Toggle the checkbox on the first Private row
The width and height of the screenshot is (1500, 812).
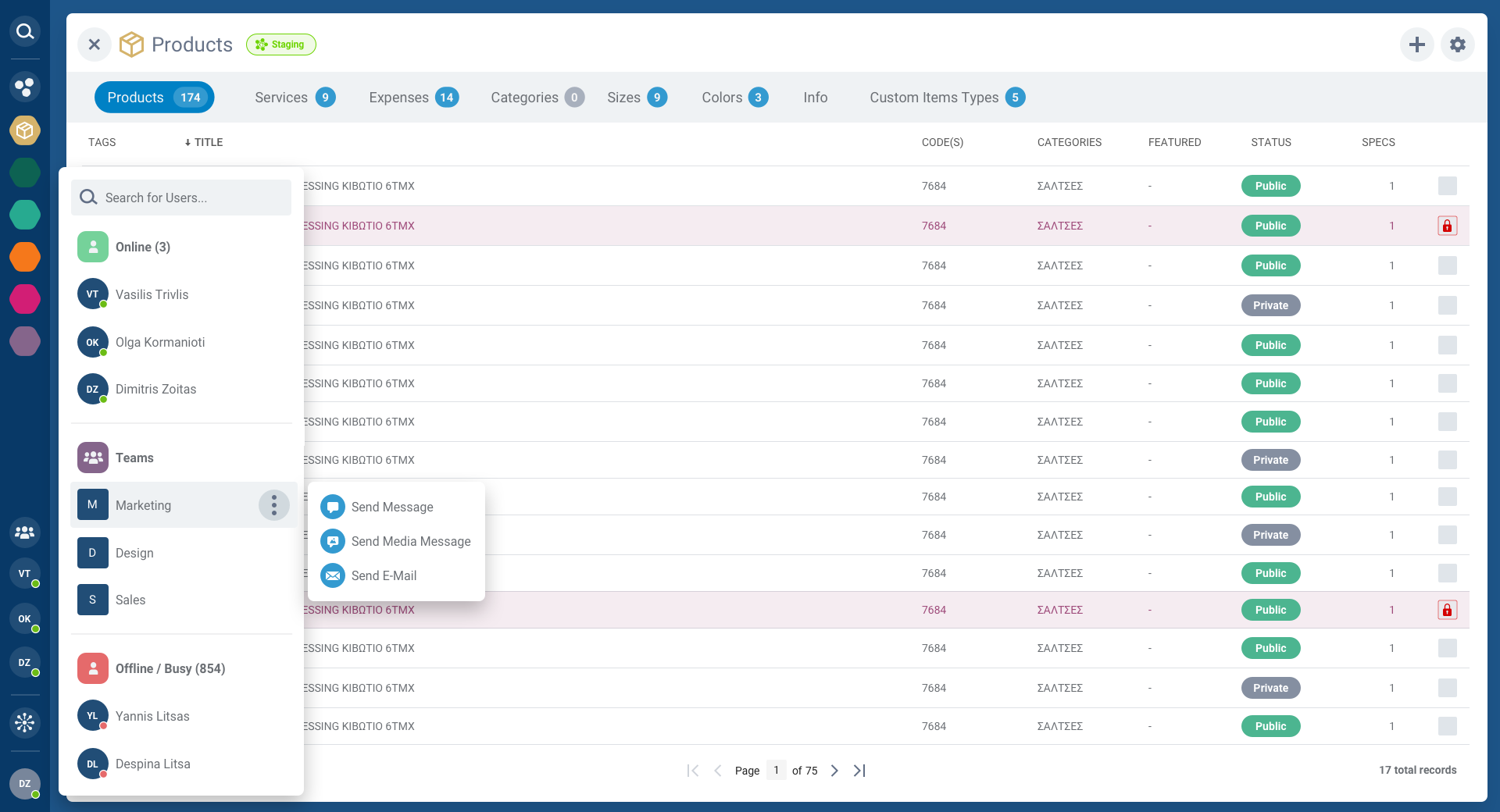[1447, 305]
